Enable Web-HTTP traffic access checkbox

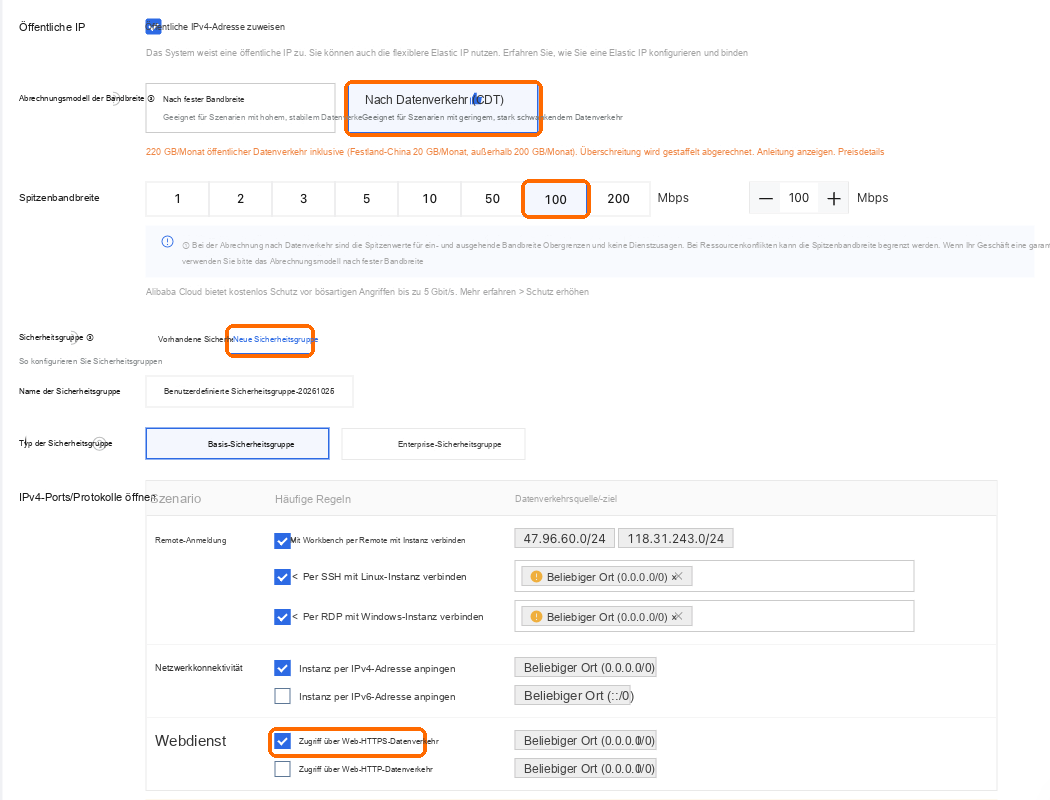[x=283, y=769]
